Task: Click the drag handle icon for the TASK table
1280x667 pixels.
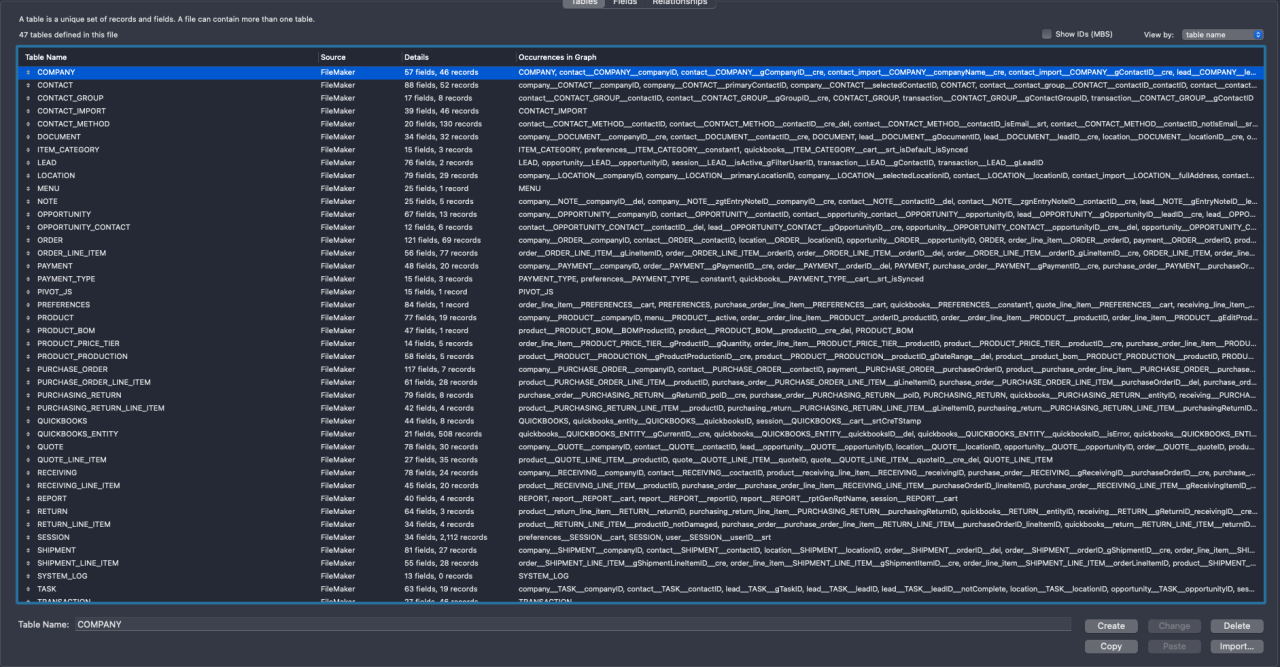Action: pos(28,589)
